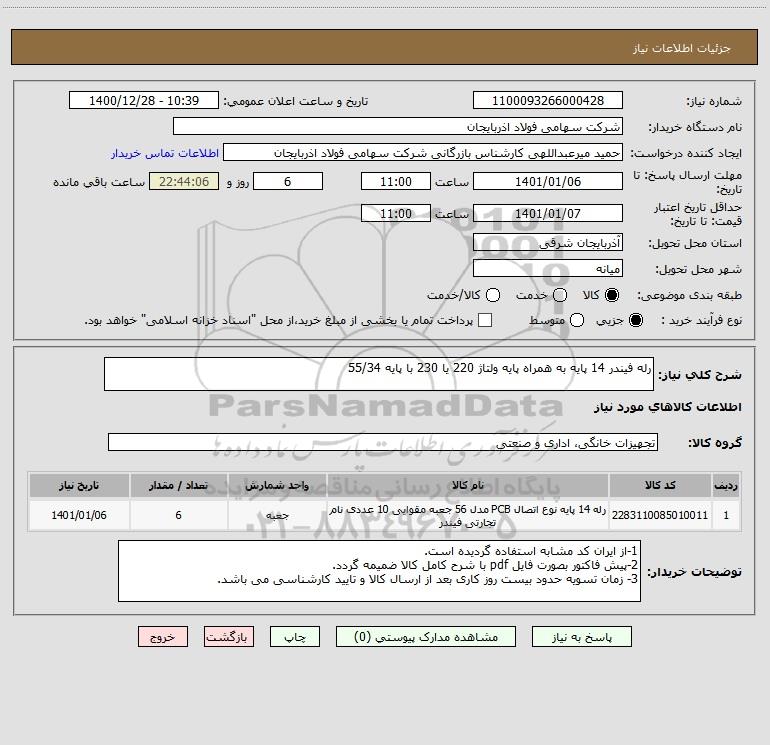
Task: Click the item name cell رله 14 پایه
Action: point(468,515)
